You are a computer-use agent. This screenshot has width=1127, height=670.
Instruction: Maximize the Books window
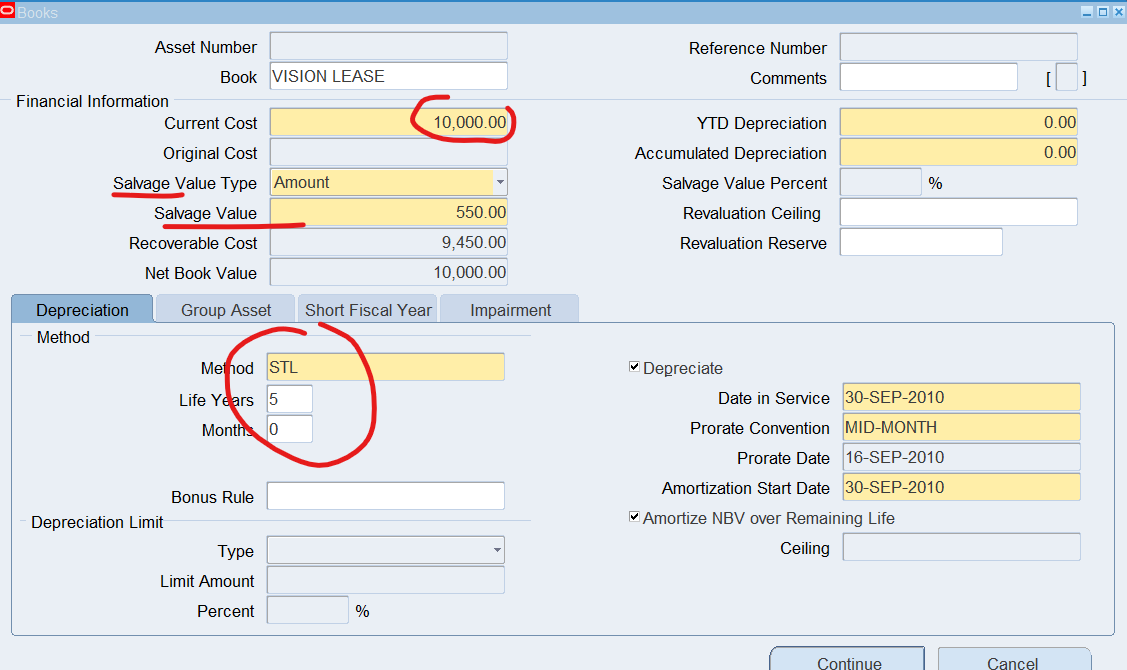[1103, 12]
